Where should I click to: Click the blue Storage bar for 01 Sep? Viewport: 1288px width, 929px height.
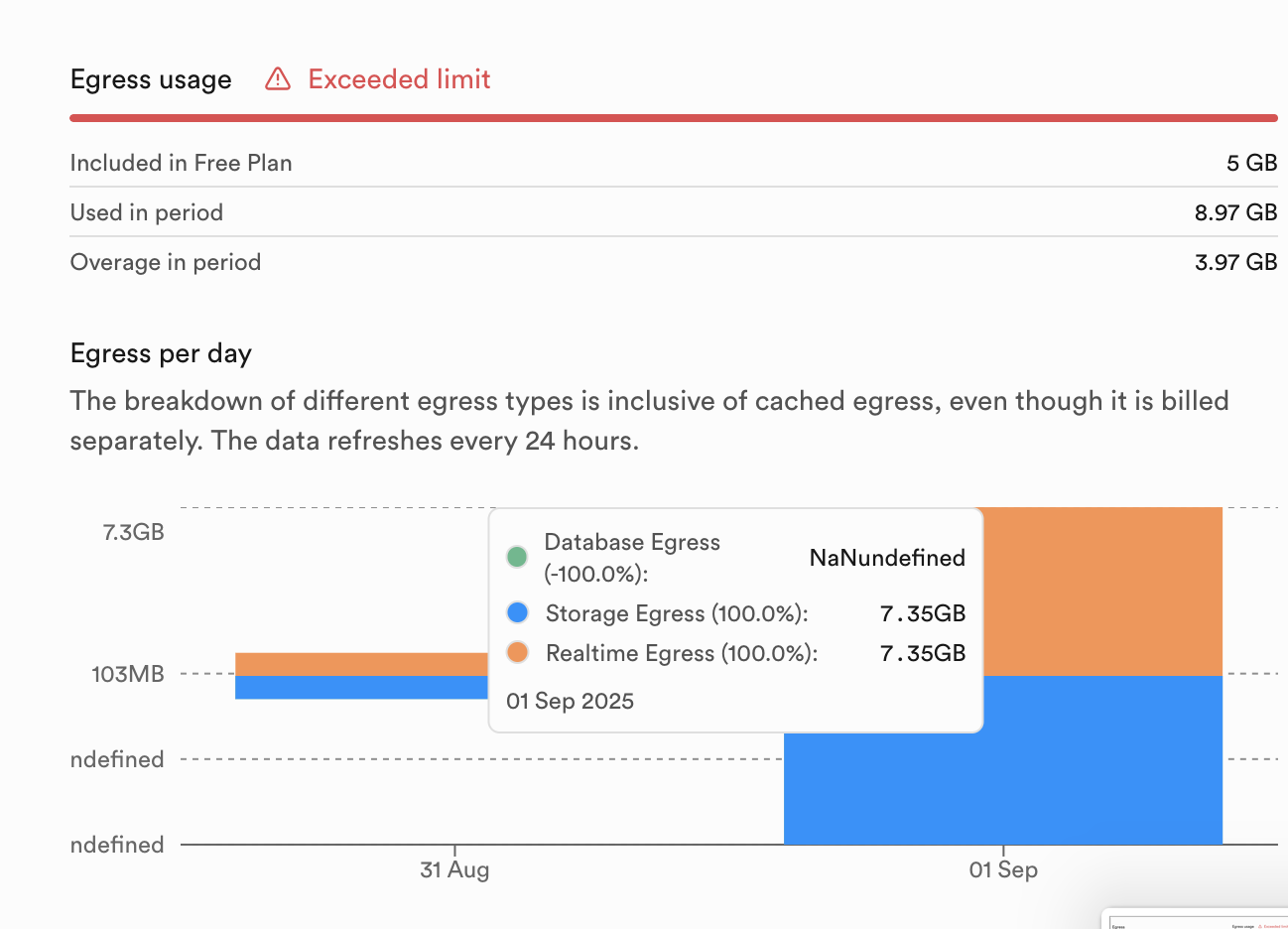coord(1002,784)
